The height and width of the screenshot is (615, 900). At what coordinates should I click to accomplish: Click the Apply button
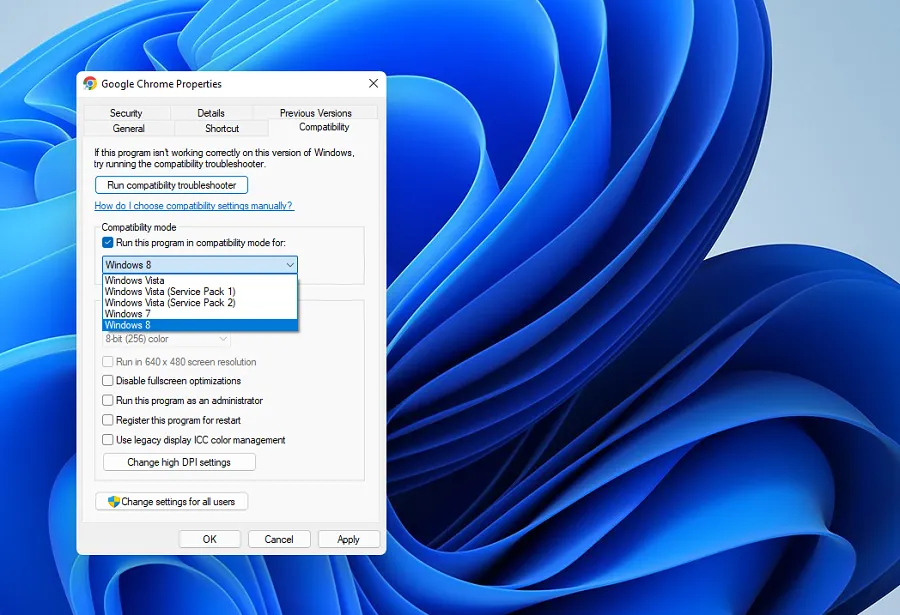pos(348,539)
